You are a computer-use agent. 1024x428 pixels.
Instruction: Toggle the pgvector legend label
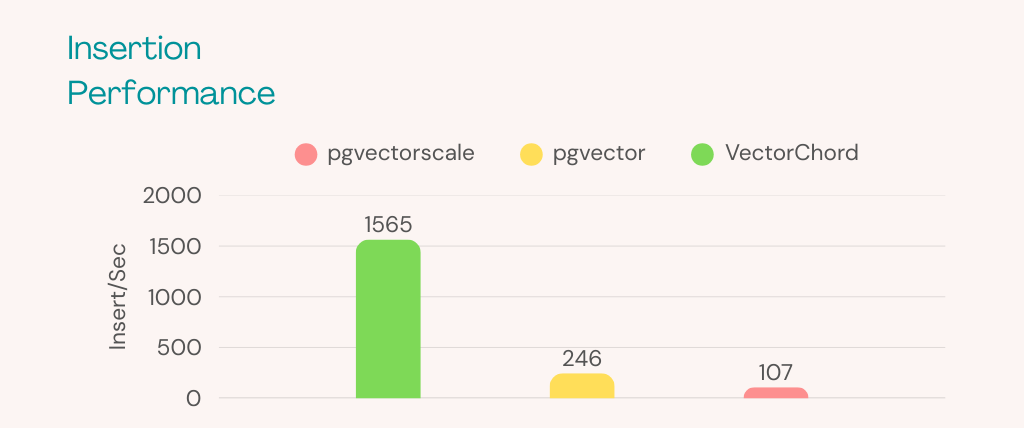(x=599, y=154)
